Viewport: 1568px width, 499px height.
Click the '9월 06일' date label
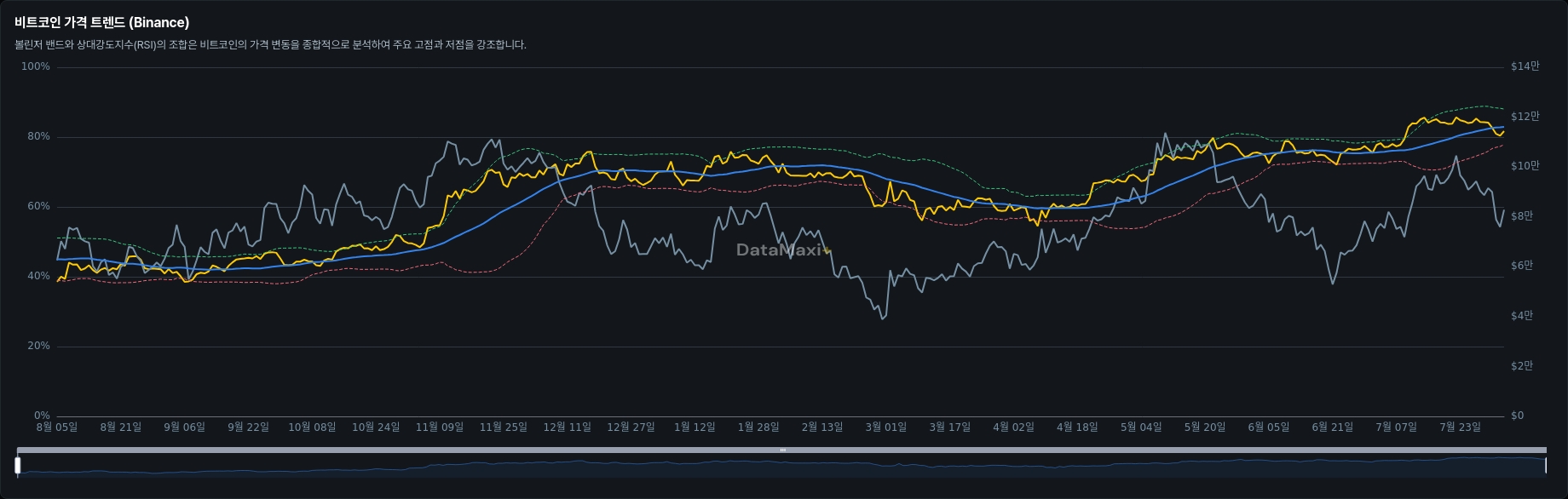point(185,427)
